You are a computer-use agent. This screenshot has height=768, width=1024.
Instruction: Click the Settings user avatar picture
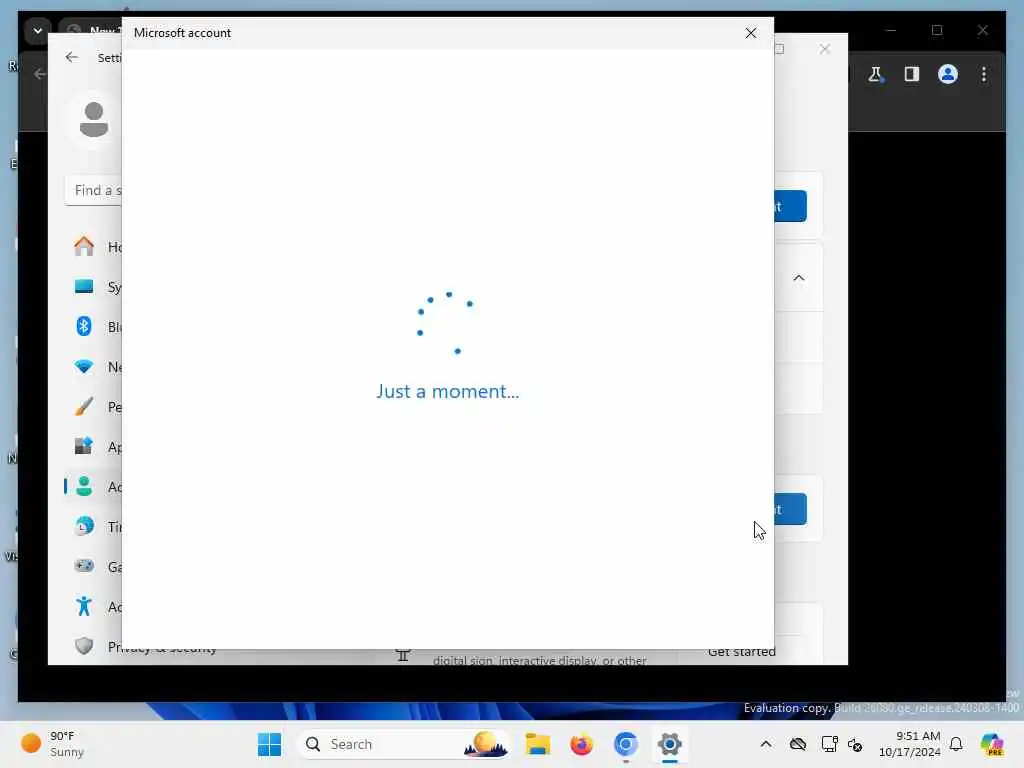point(94,120)
